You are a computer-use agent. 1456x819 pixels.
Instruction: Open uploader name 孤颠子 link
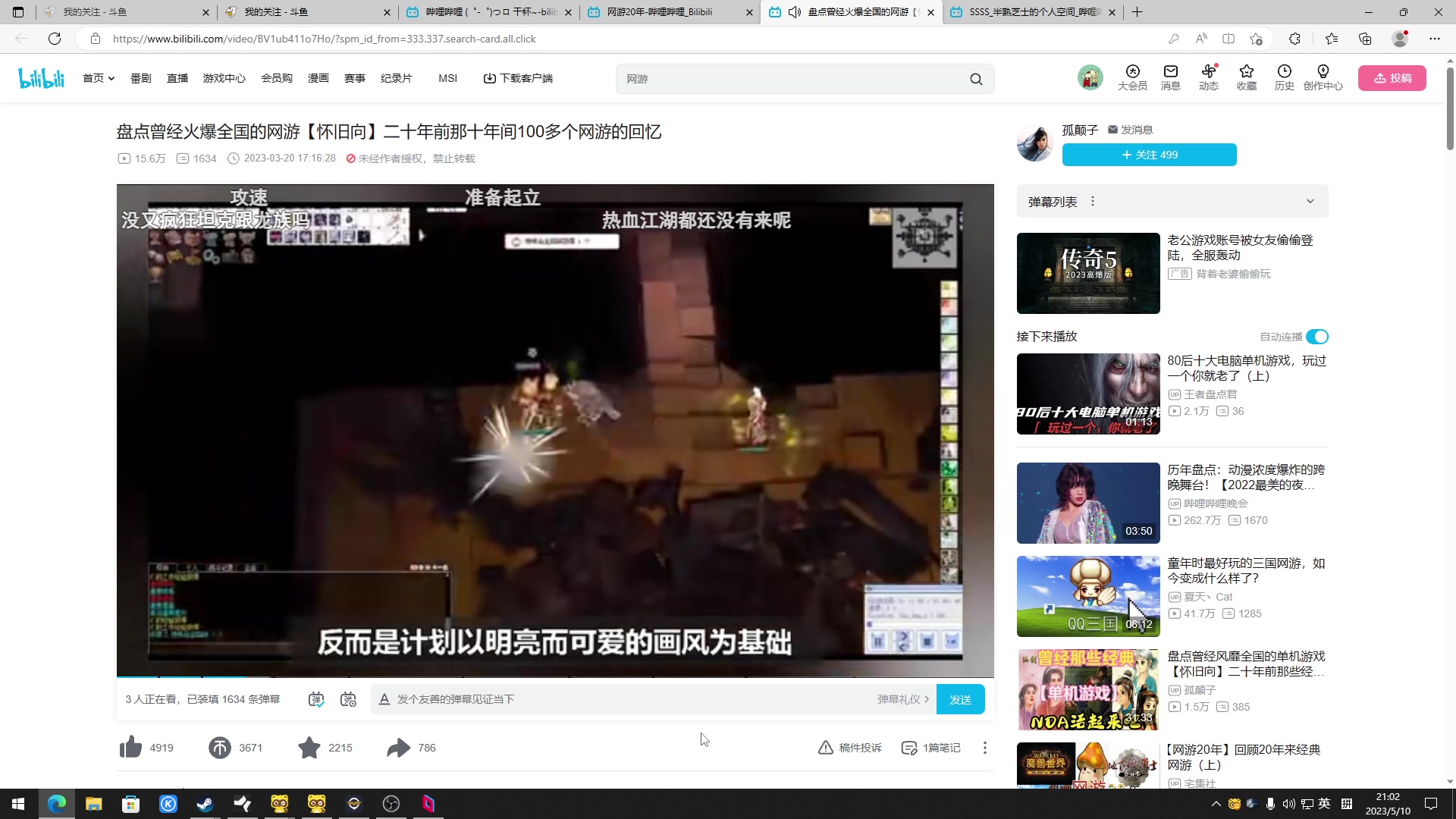(1080, 130)
